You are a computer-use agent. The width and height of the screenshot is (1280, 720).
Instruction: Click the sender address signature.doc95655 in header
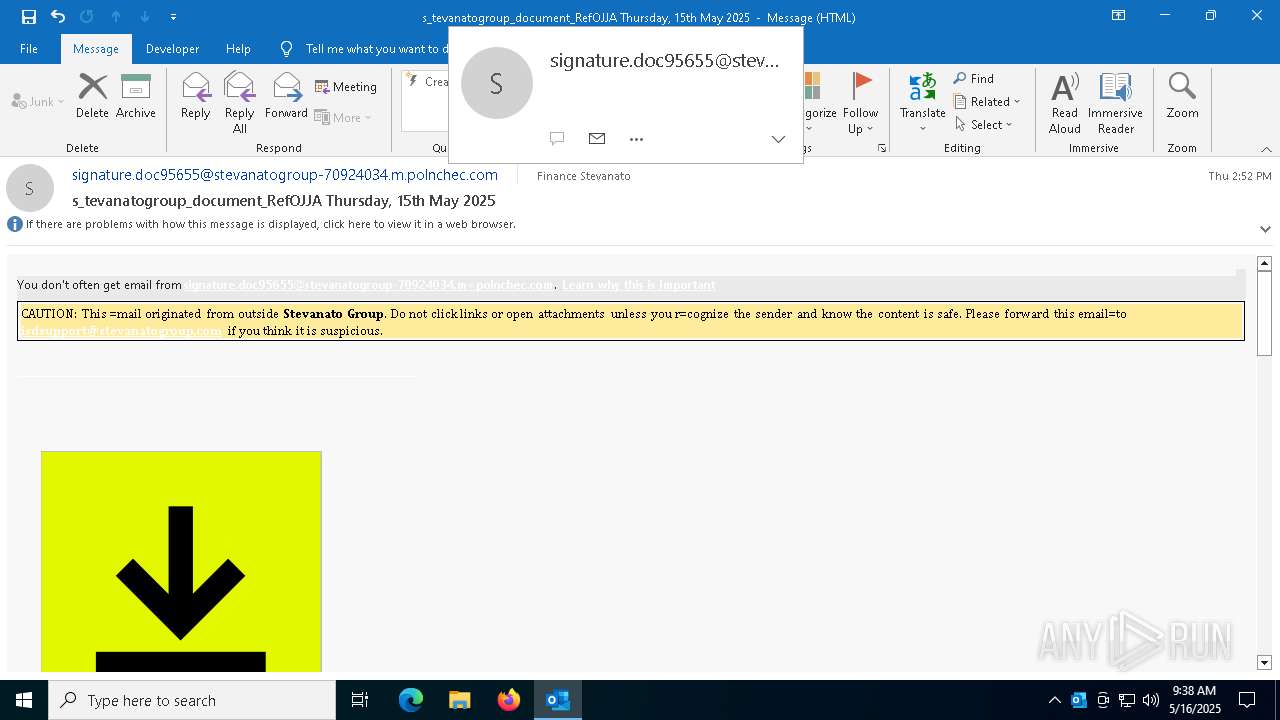coord(285,175)
